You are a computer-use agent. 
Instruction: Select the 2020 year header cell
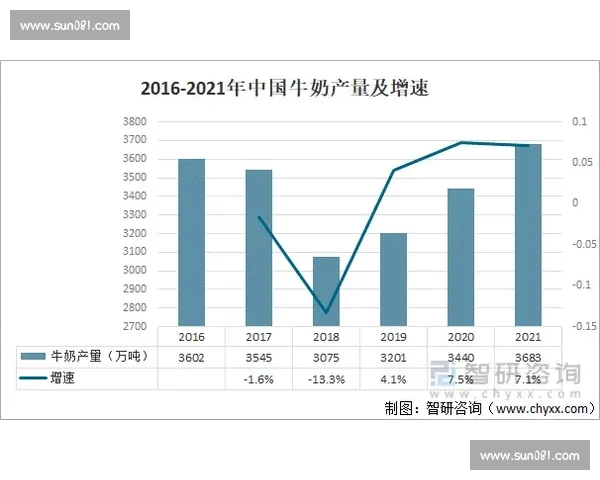[x=461, y=337]
